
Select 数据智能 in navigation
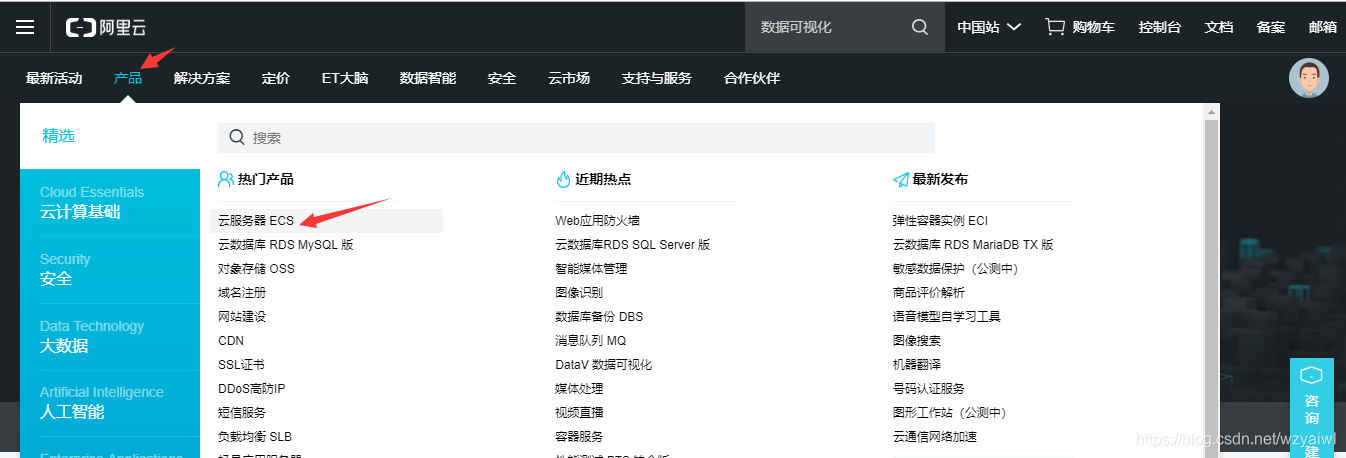pyautogui.click(x=428, y=78)
